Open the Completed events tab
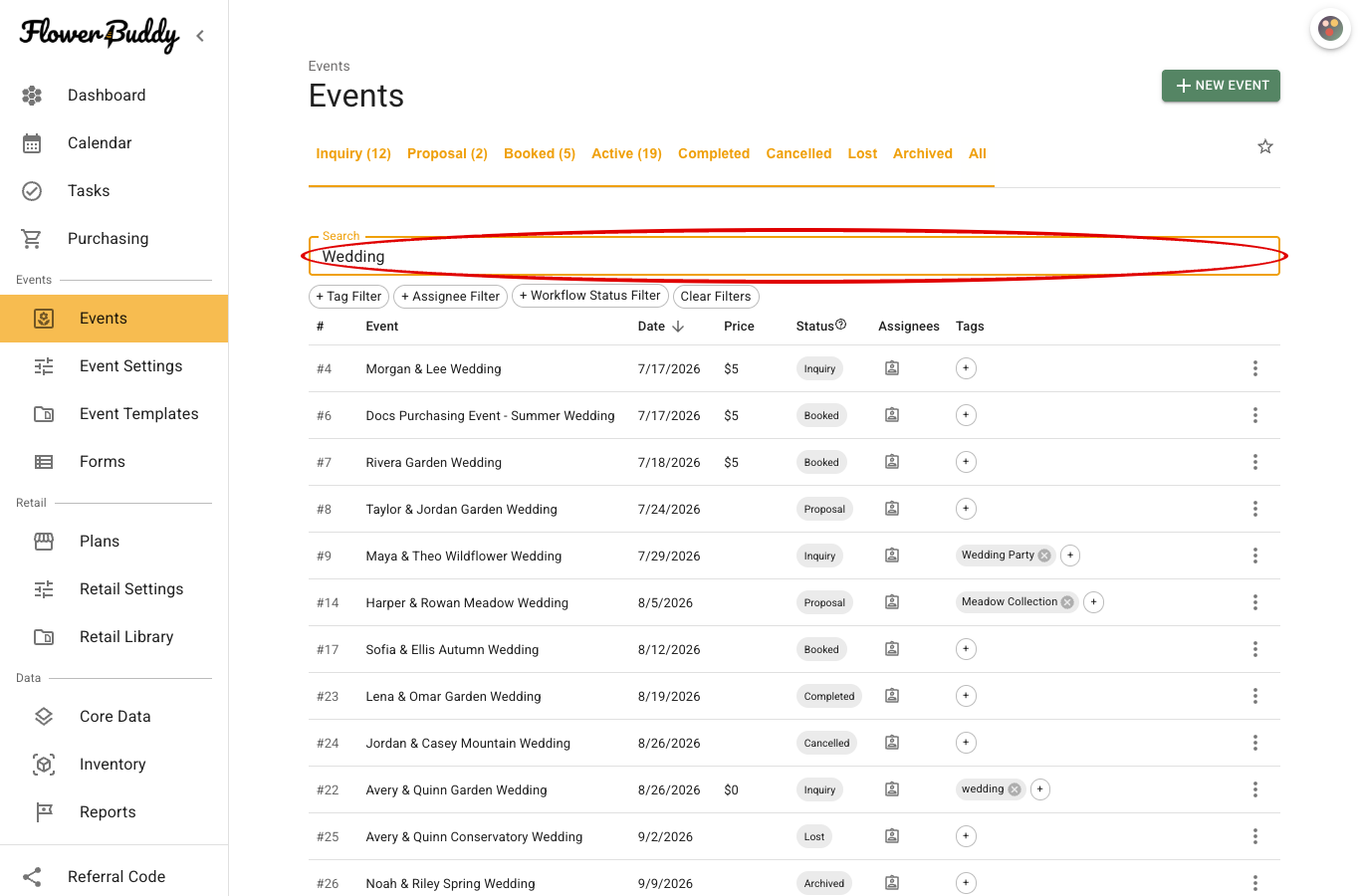The width and height of the screenshot is (1359, 896). [714, 153]
